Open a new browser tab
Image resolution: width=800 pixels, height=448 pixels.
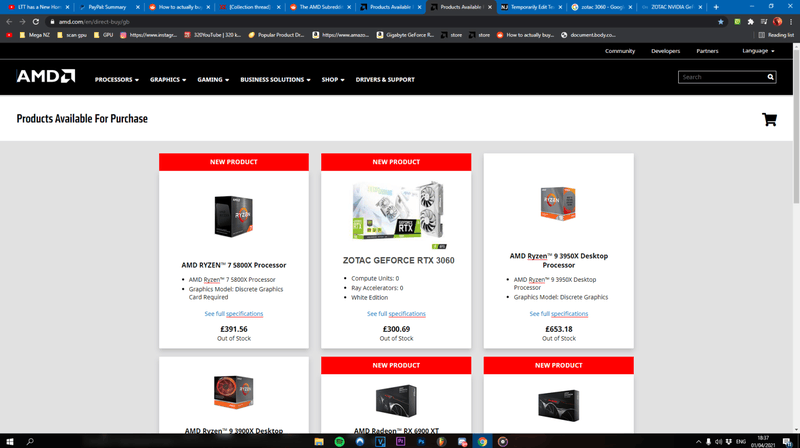pyautogui.click(x=716, y=7)
